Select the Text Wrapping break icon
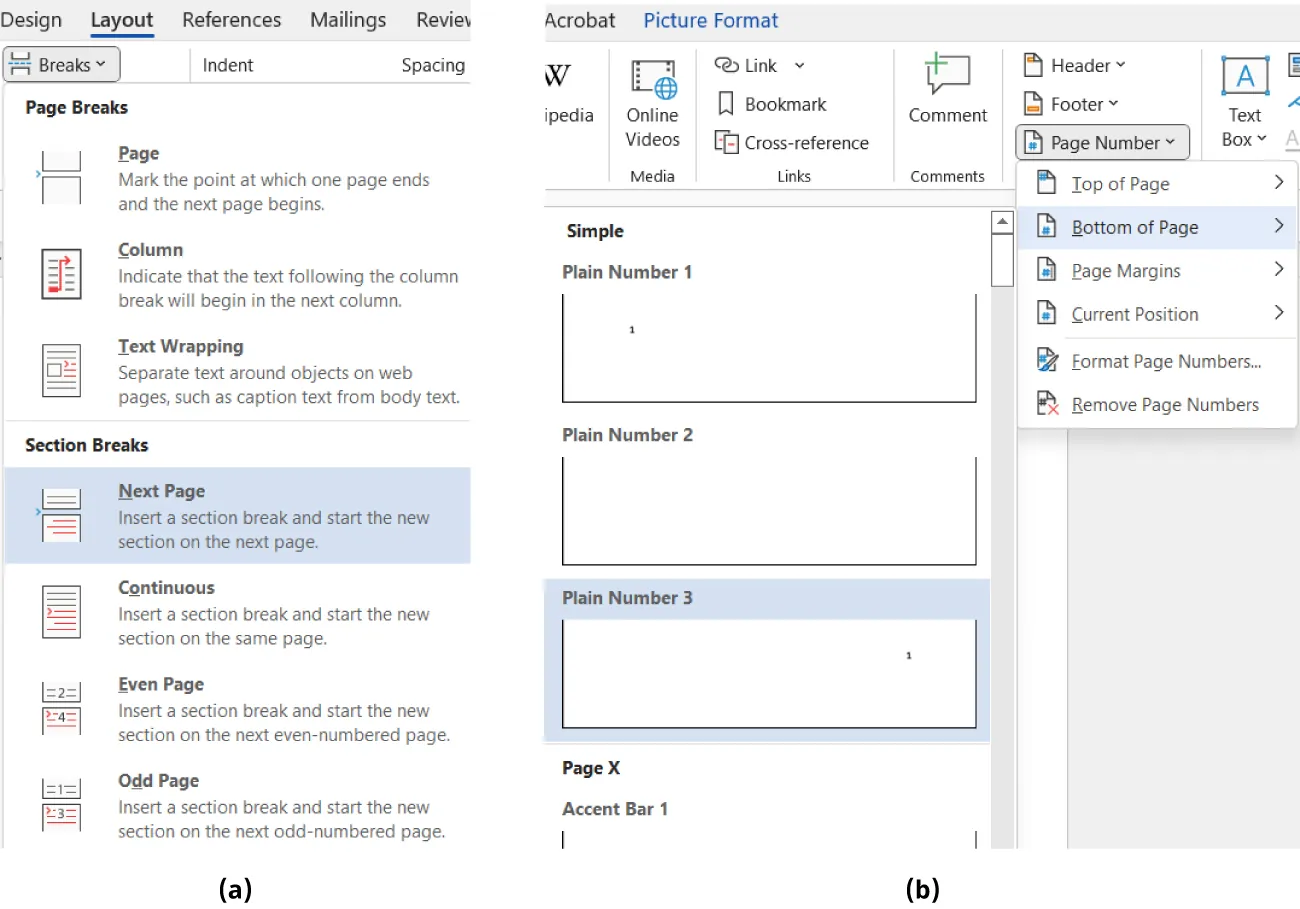This screenshot has height=909, width=1300. tap(61, 369)
